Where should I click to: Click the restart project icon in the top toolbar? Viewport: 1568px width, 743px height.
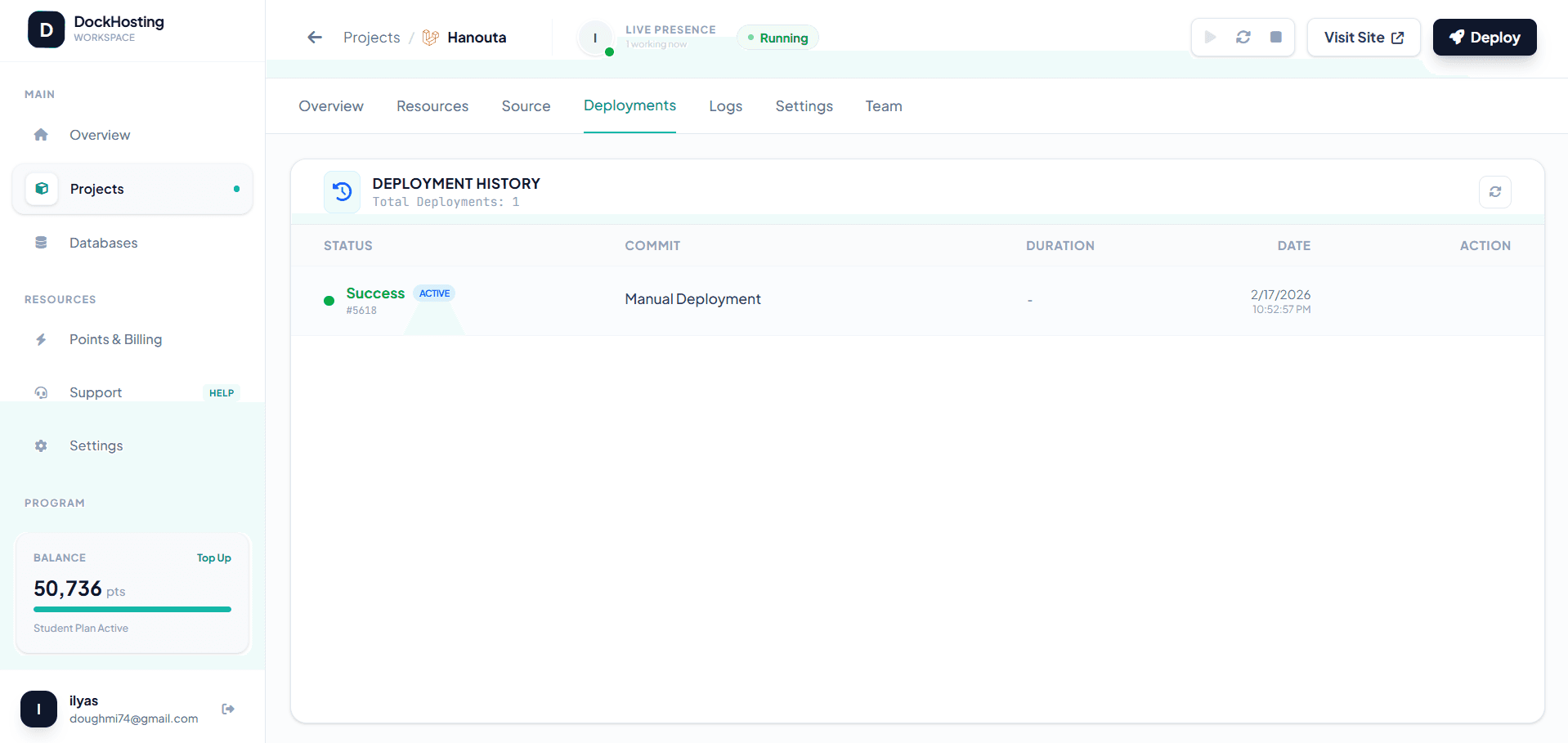click(x=1243, y=37)
